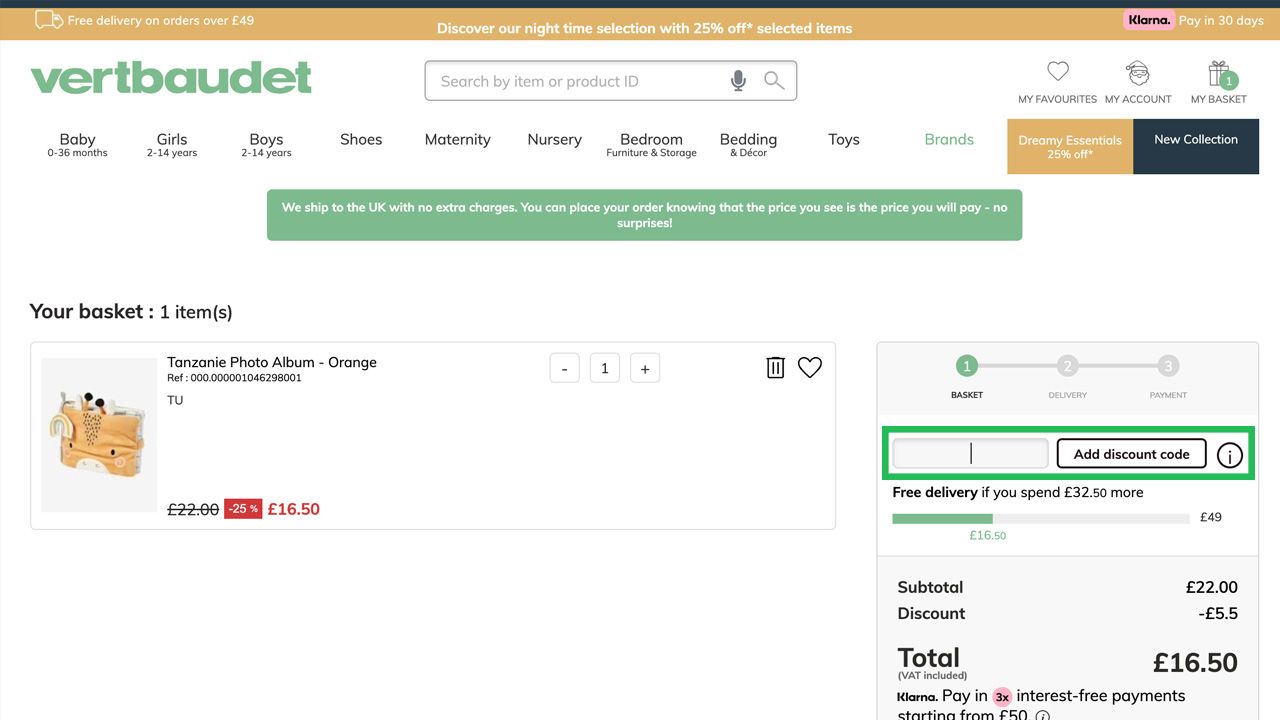This screenshot has width=1280, height=720.
Task: Click Discount -£5.5 amount
Action: (x=1218, y=613)
